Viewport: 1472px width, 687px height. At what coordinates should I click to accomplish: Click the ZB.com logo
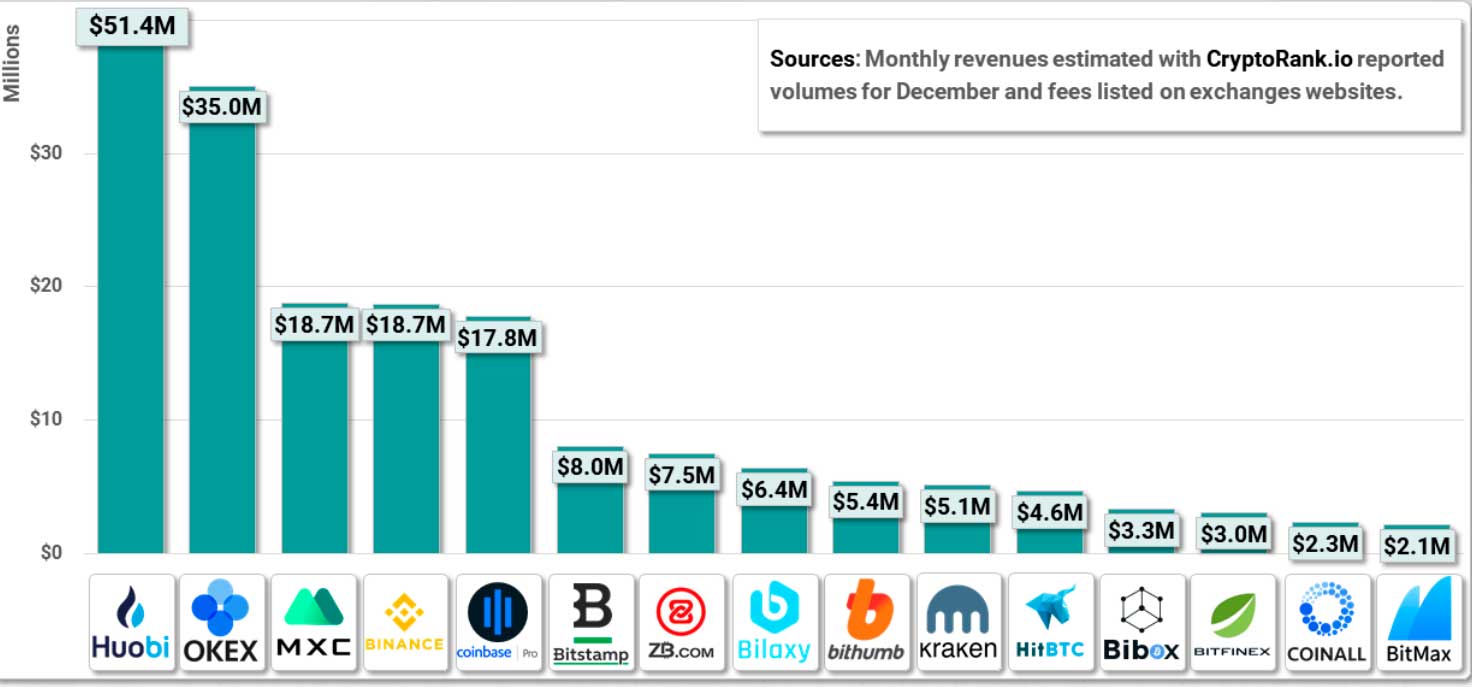point(682,621)
